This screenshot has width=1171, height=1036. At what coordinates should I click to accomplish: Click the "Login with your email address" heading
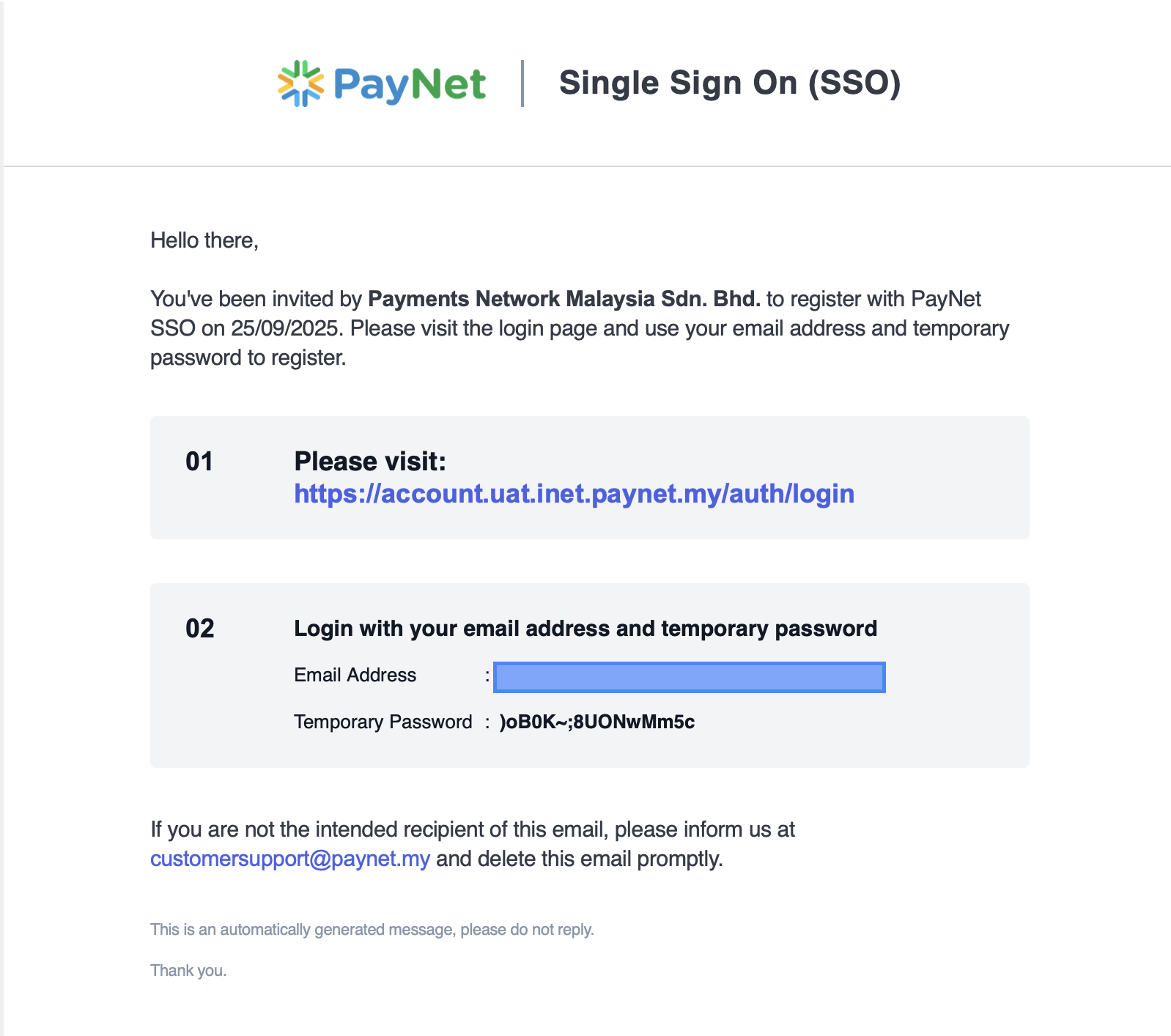585,629
